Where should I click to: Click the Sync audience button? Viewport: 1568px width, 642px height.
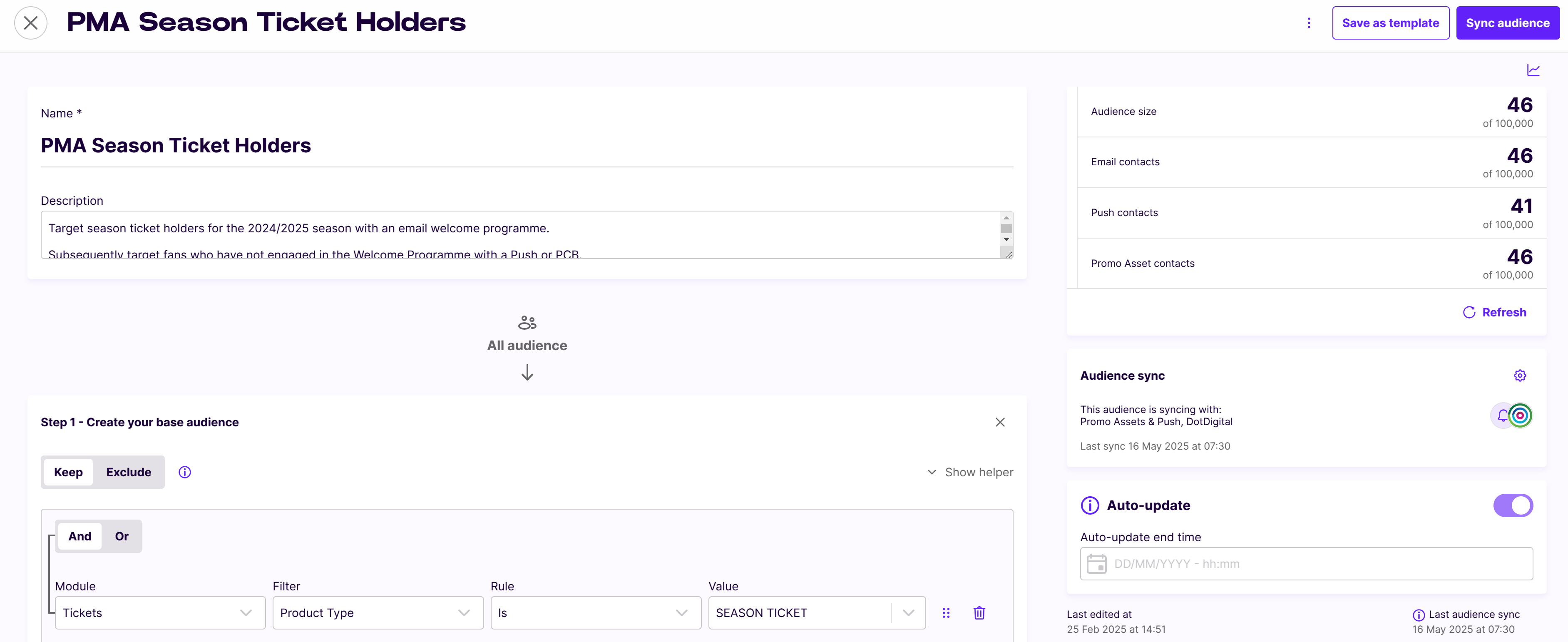(x=1507, y=23)
